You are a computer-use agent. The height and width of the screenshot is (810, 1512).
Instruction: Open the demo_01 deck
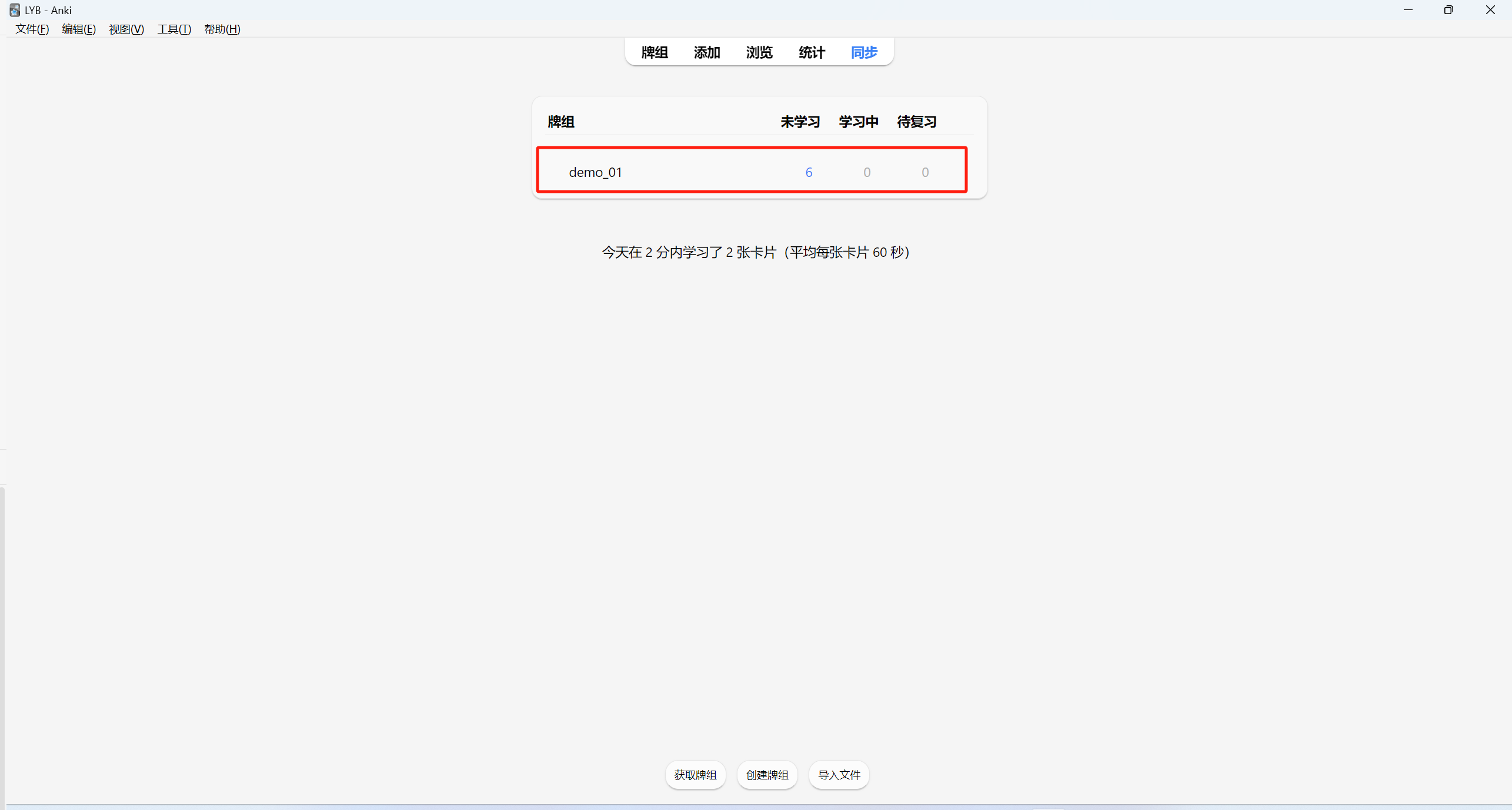(x=595, y=172)
